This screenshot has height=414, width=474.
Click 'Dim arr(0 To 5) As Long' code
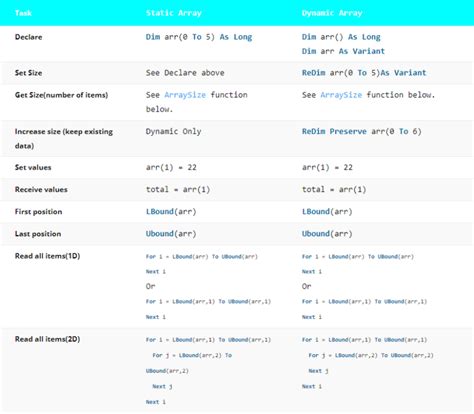199,37
